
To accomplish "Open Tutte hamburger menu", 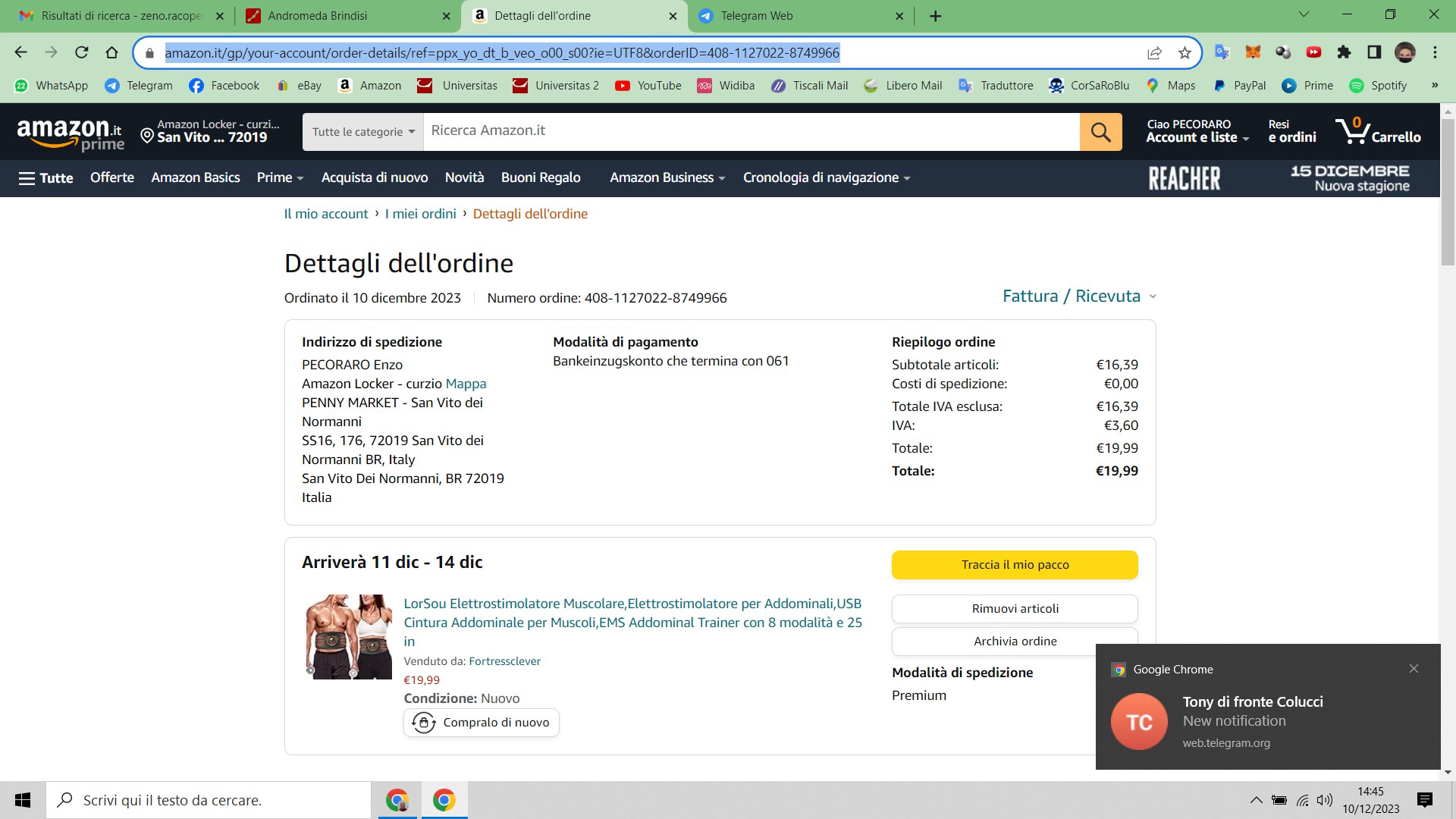I will [45, 178].
